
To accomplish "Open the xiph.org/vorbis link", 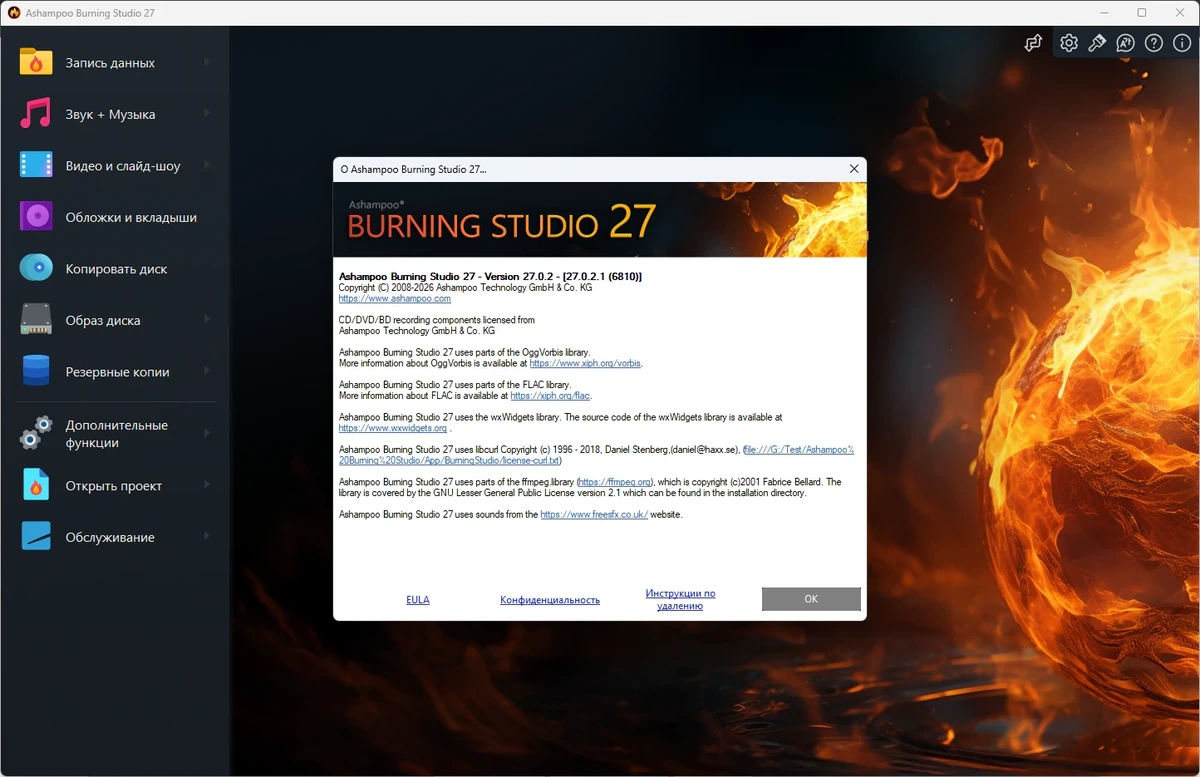I will (585, 364).
